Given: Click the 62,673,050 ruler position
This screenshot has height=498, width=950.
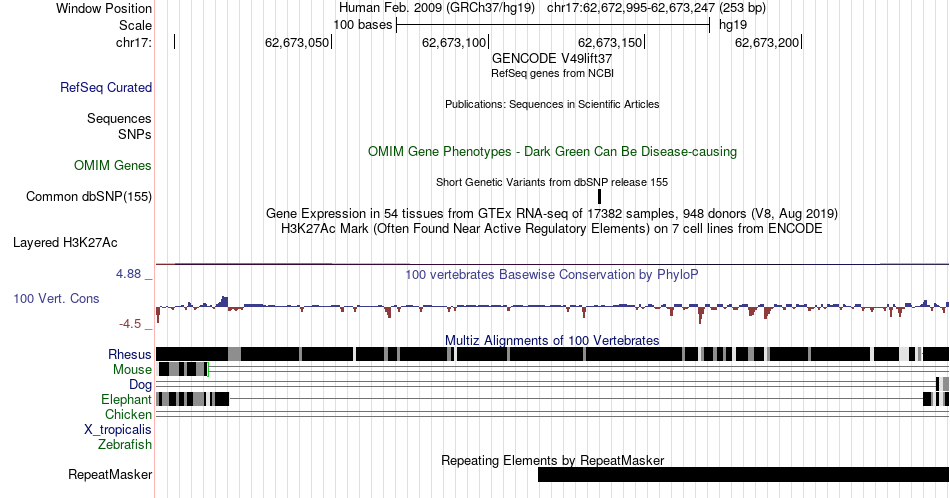Looking at the screenshot, I should coord(297,42).
